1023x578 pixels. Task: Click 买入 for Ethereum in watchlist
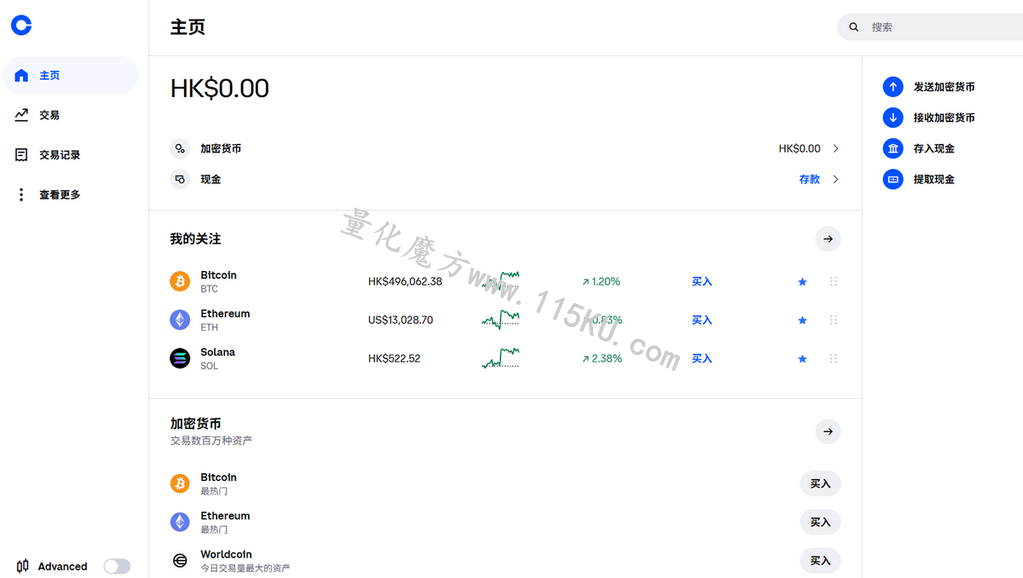[702, 320]
